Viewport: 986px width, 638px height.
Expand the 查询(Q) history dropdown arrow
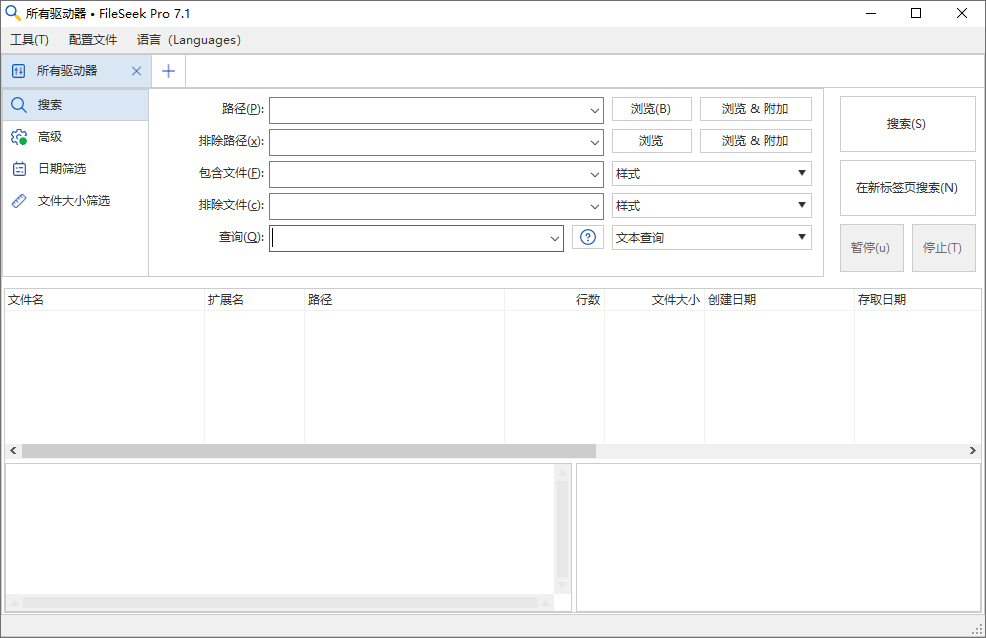[x=555, y=238]
